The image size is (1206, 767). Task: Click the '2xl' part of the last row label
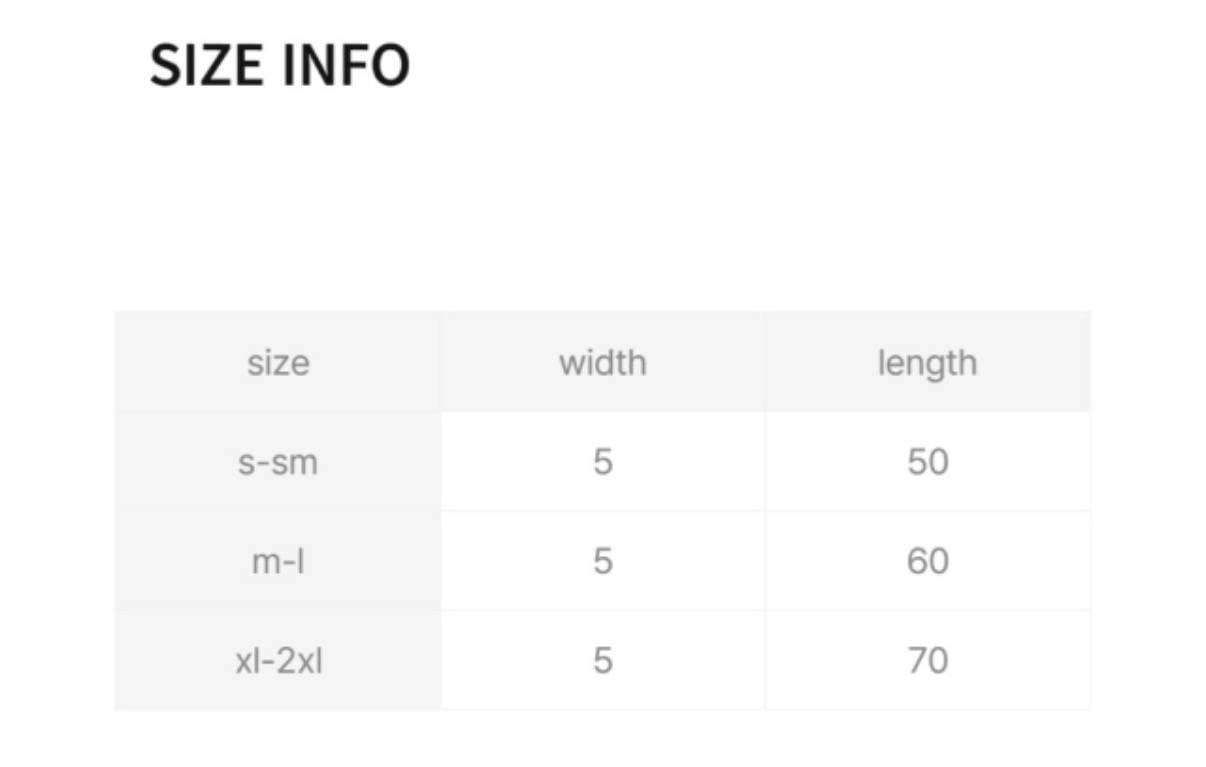point(298,661)
